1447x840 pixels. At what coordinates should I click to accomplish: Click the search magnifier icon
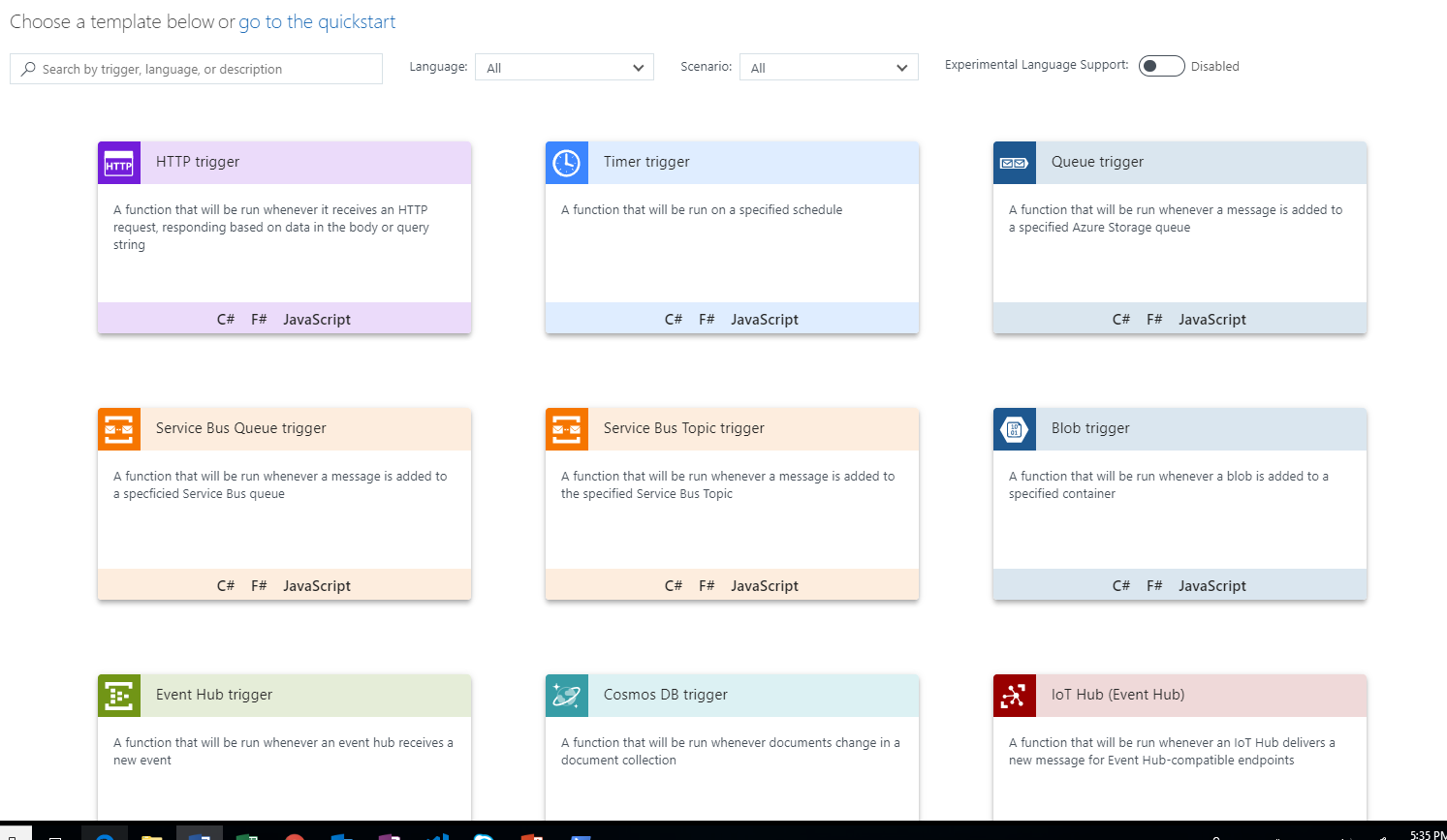click(28, 69)
